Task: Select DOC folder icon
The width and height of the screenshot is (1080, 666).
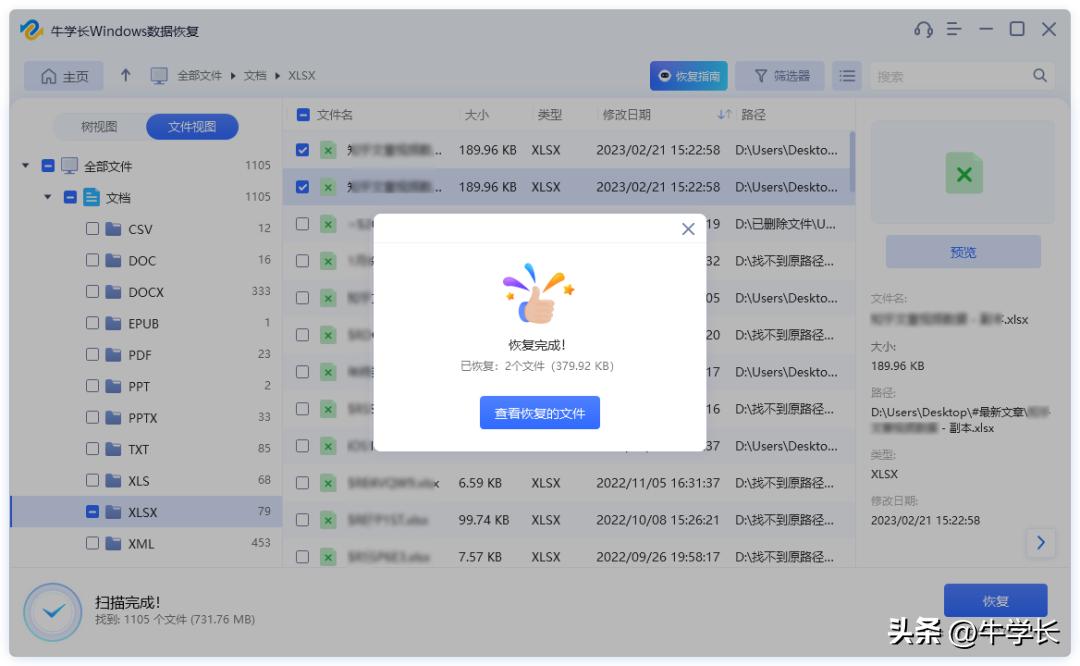Action: point(114,260)
